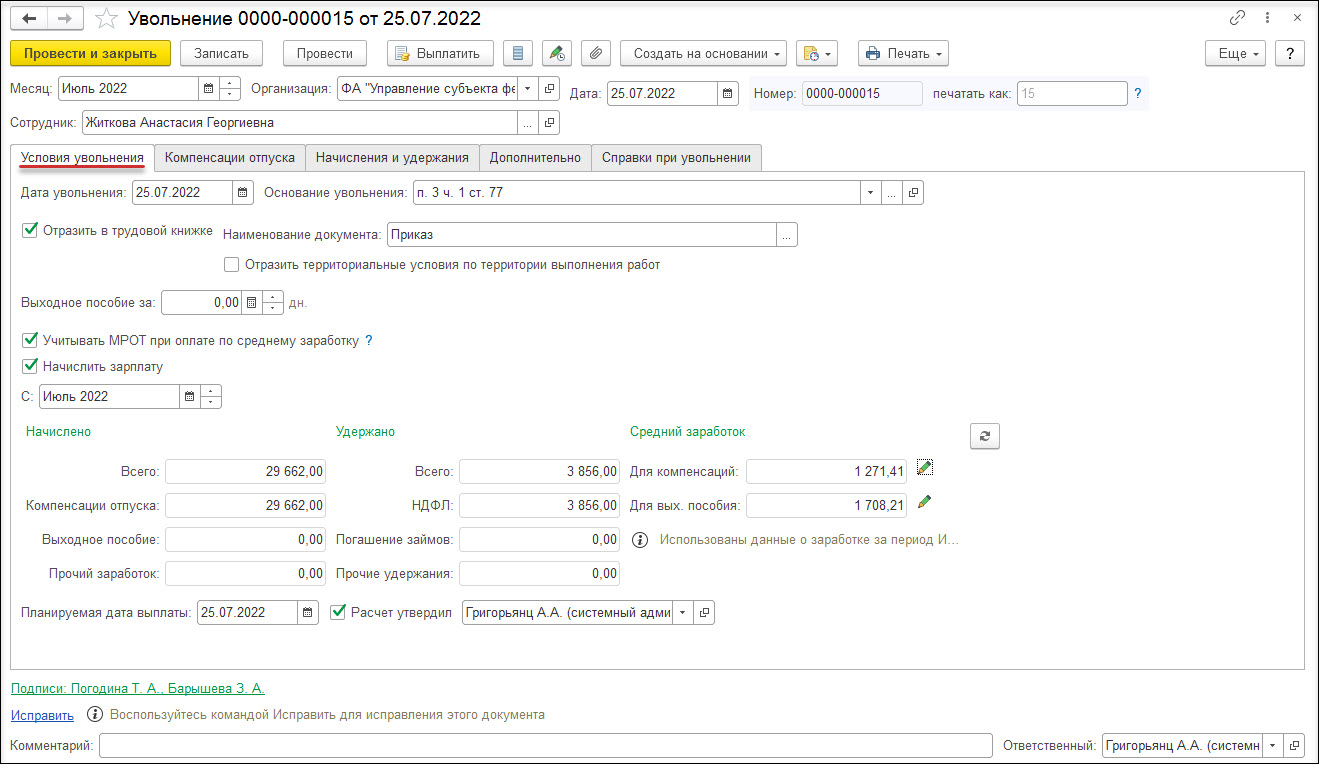Open the Начисления и удержания tab

392,157
